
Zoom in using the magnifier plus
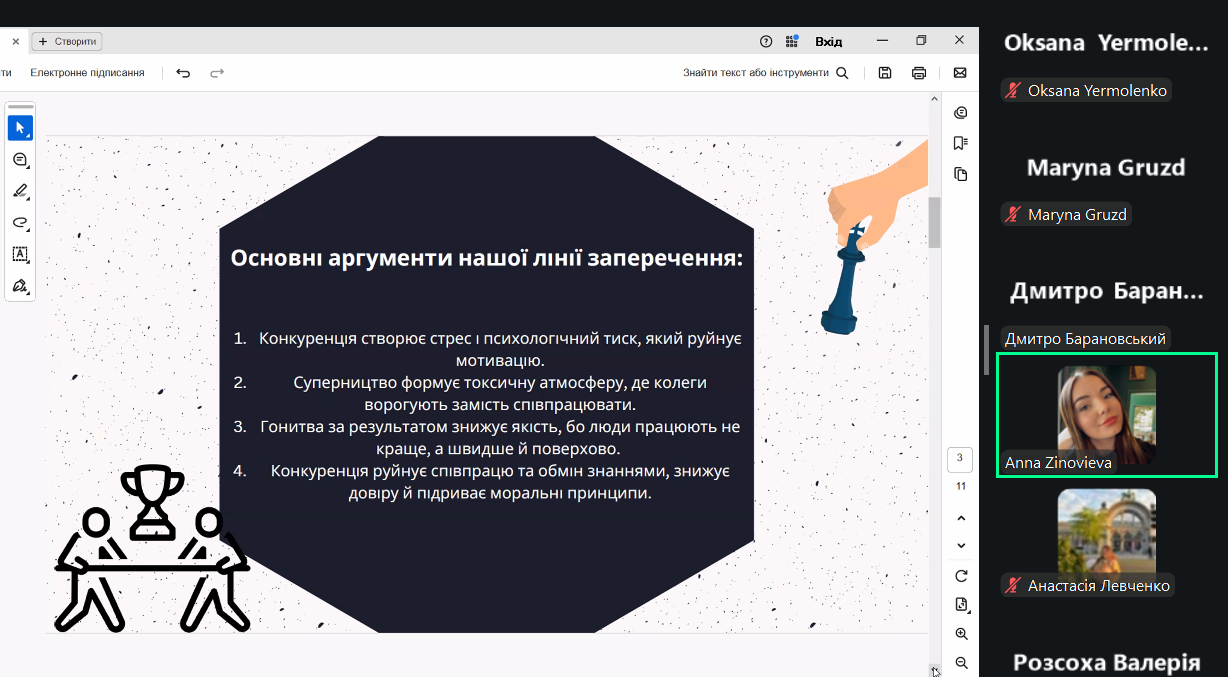(x=961, y=634)
